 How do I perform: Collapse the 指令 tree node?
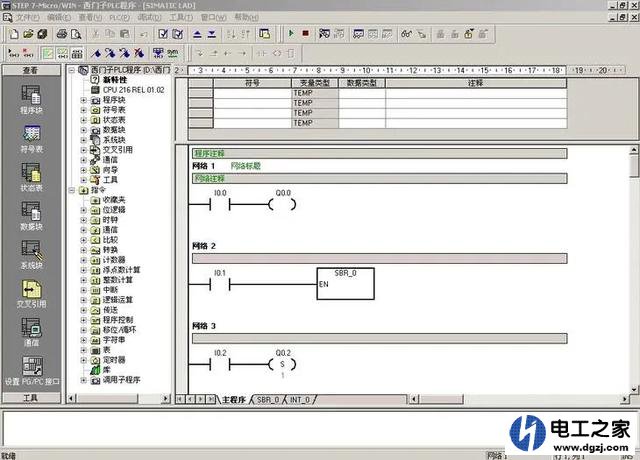72,190
